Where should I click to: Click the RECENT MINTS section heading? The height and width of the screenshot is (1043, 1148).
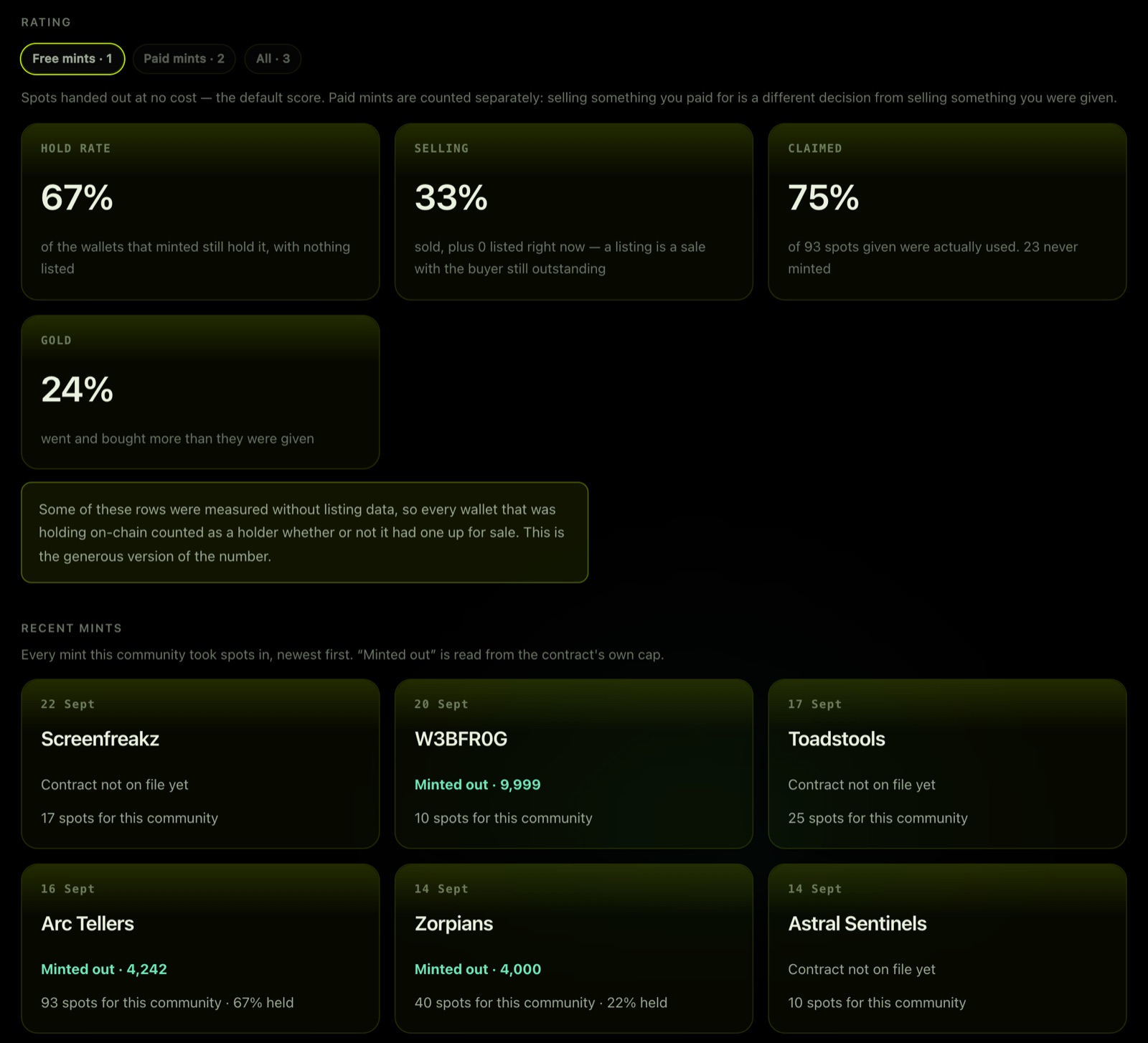point(72,628)
